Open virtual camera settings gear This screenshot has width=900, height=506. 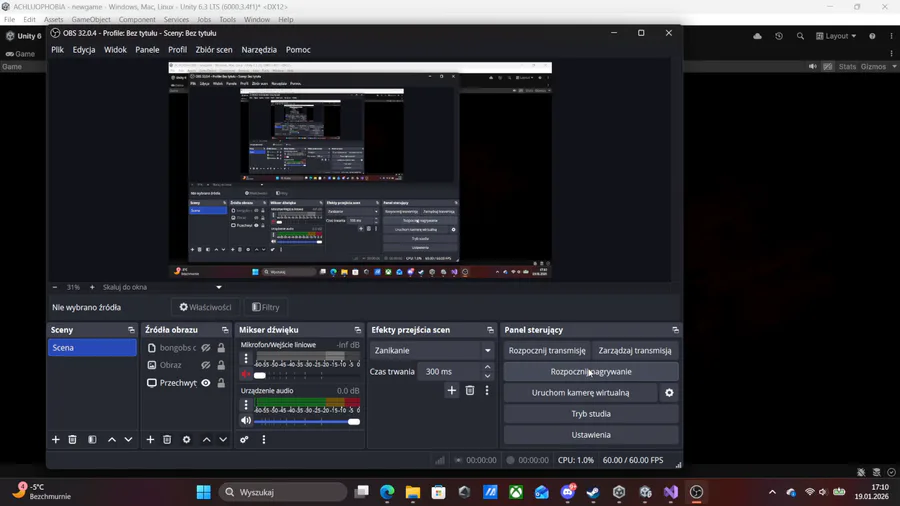click(x=669, y=393)
